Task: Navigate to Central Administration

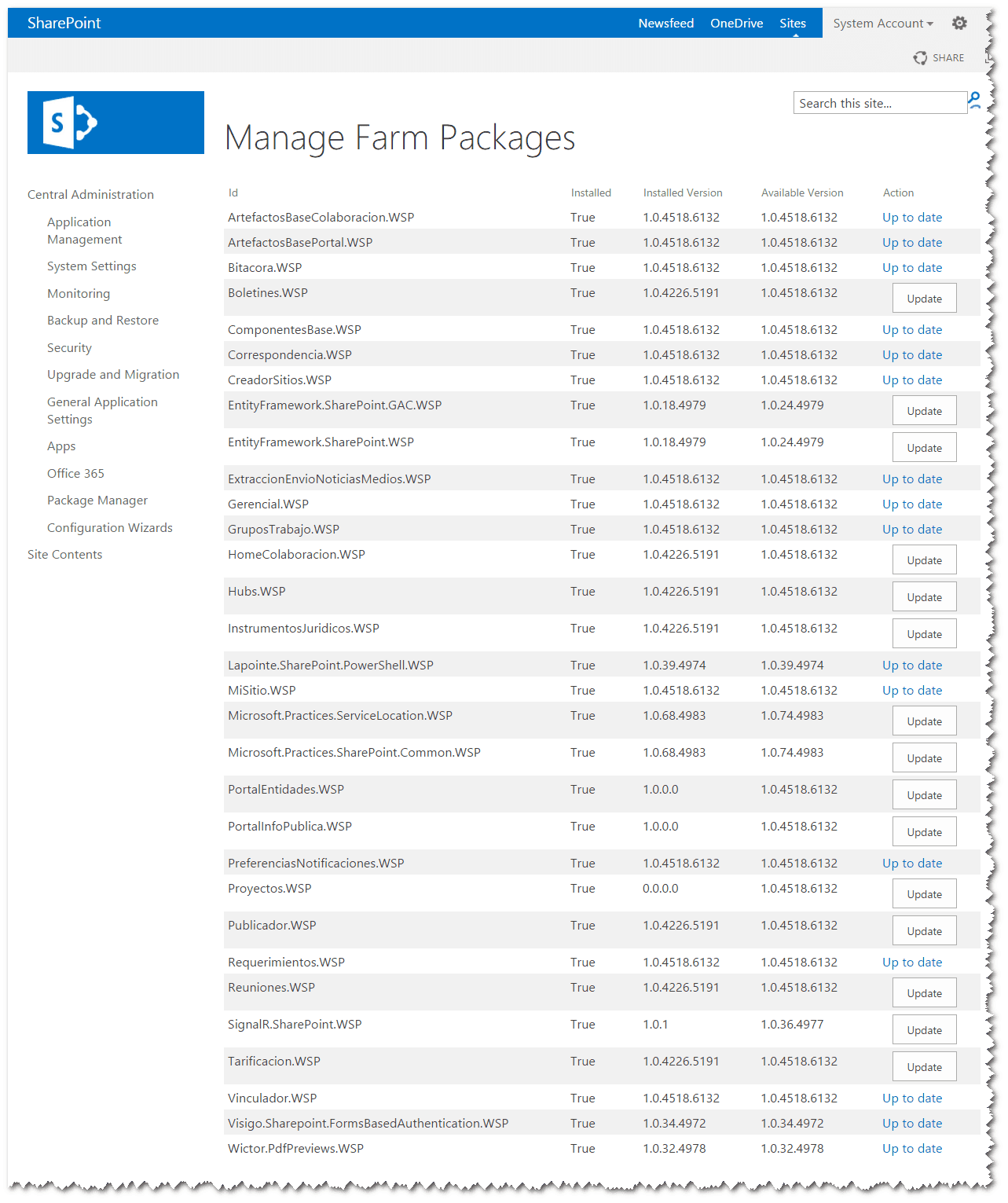Action: click(x=90, y=195)
